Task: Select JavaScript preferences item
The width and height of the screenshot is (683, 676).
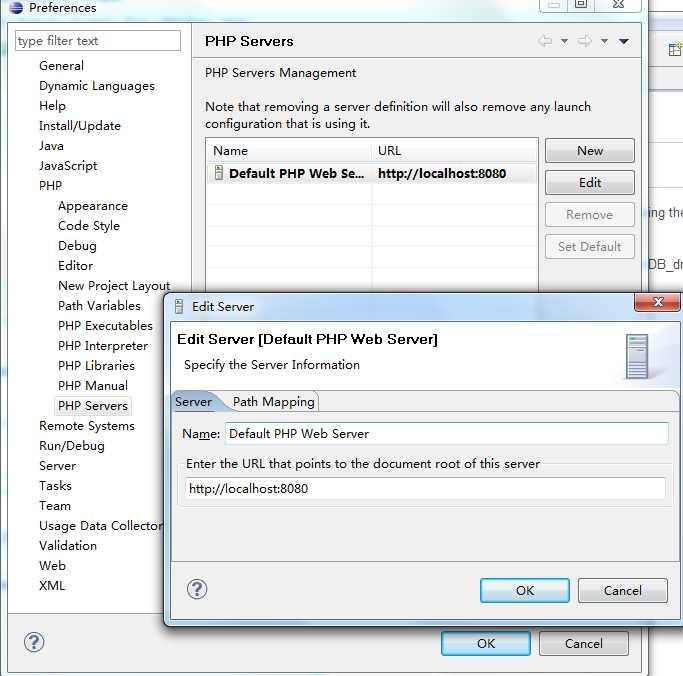Action: [x=68, y=166]
